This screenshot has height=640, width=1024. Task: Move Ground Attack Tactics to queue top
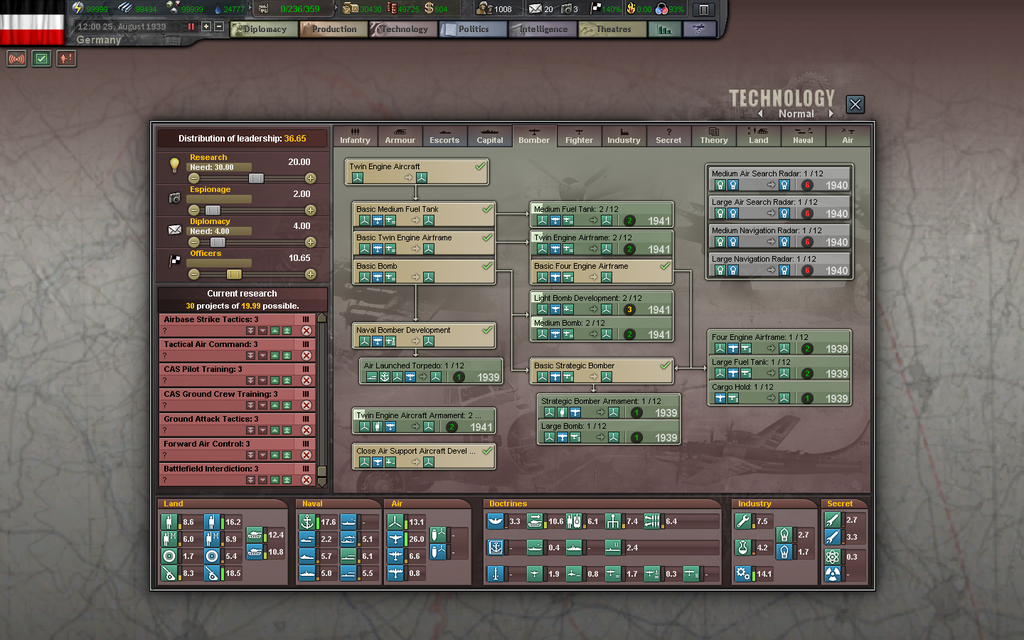pos(287,430)
